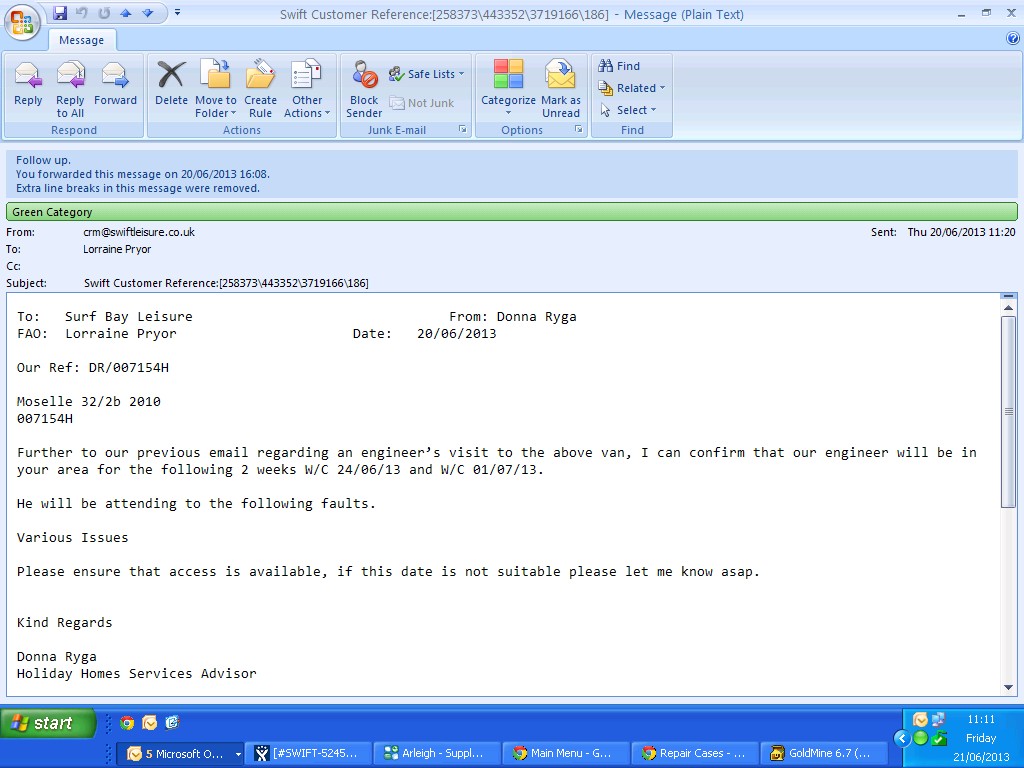Open Move to Folder menu

(216, 89)
